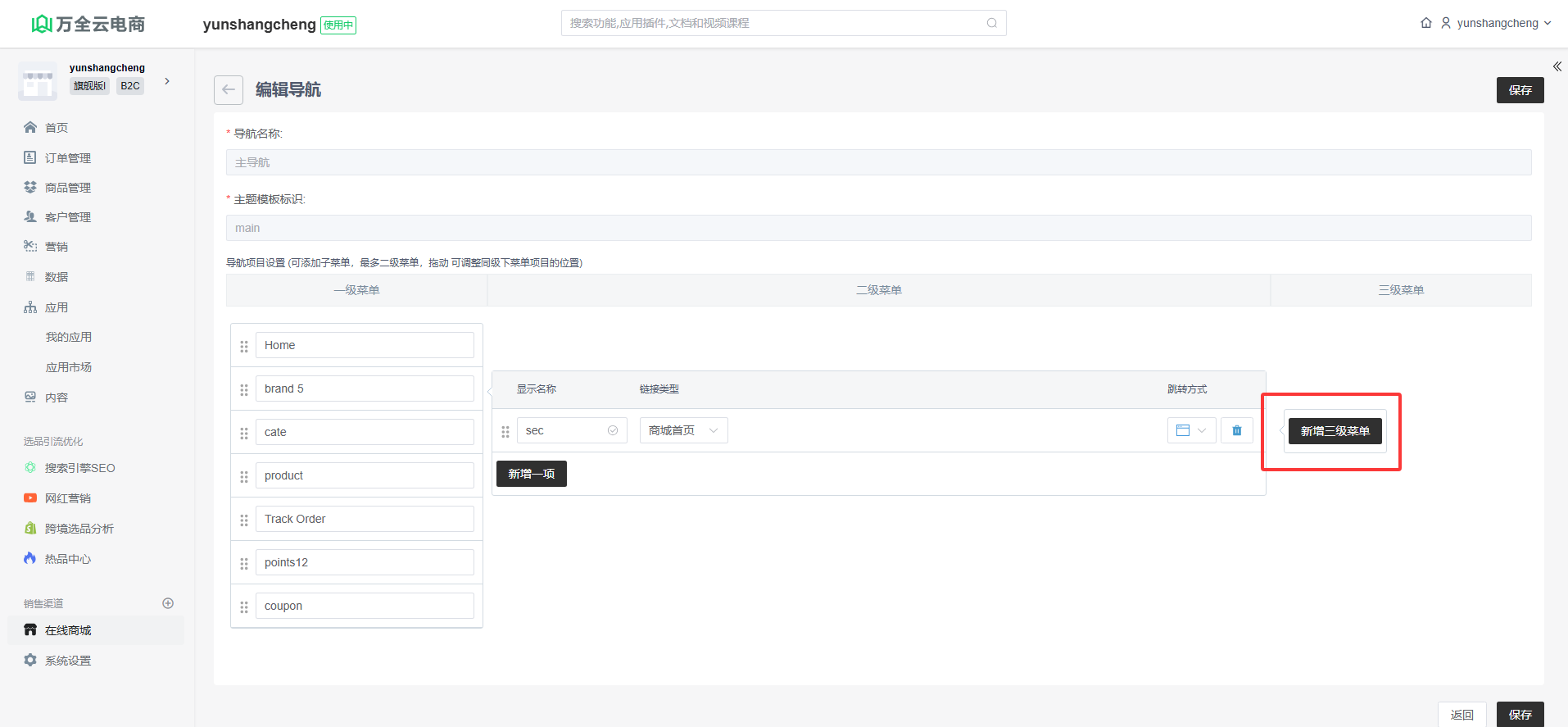Image resolution: width=1568 pixels, height=727 pixels.
Task: Grab the drag handle beside Home item
Action: pos(244,346)
